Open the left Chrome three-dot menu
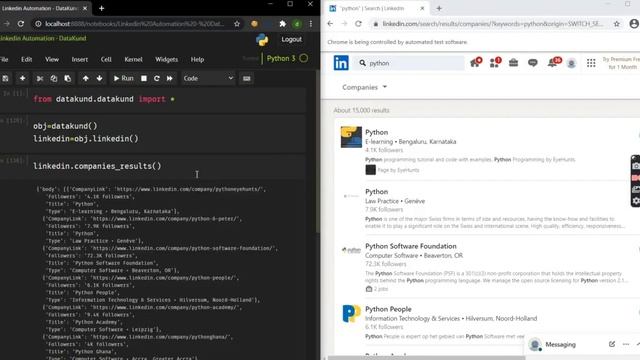 [311, 24]
